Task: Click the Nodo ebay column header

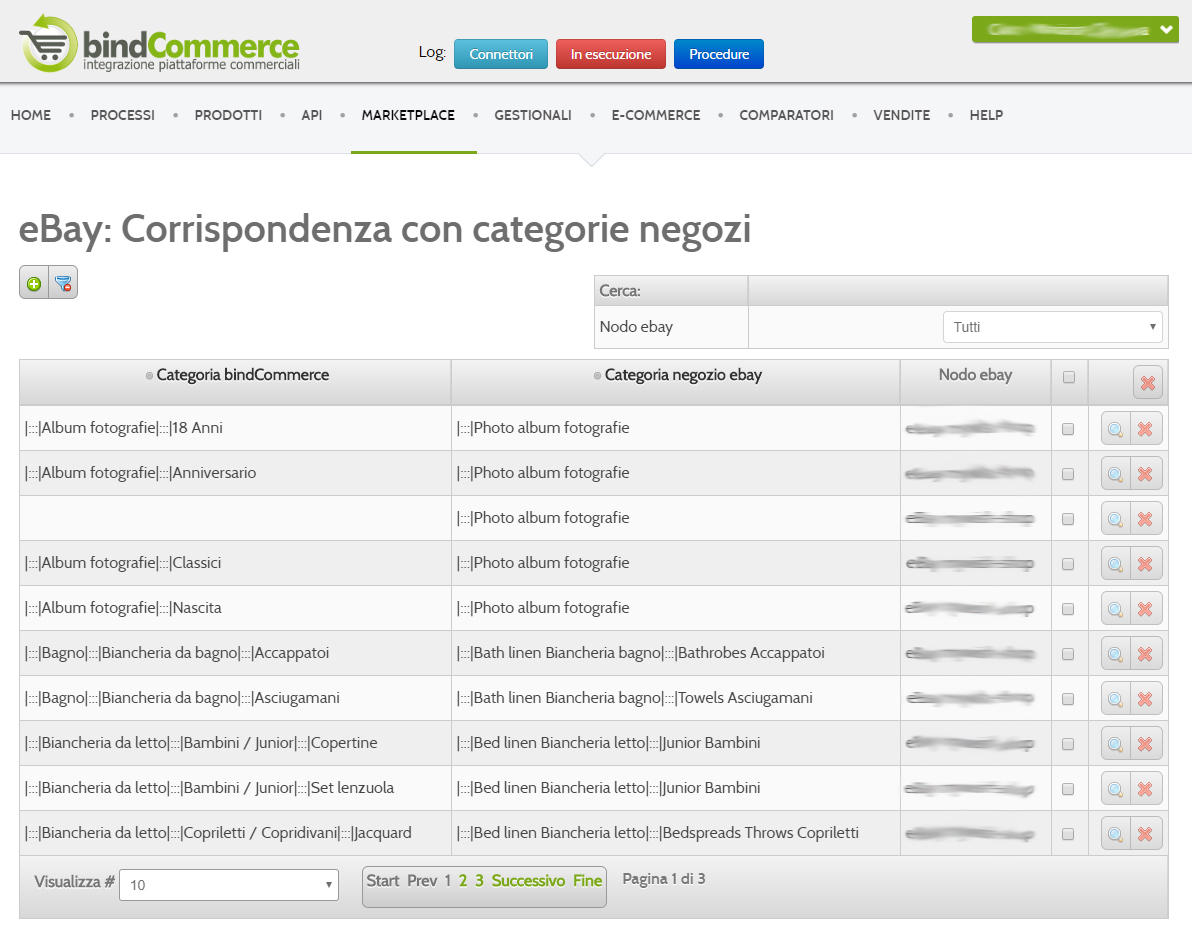Action: point(975,375)
